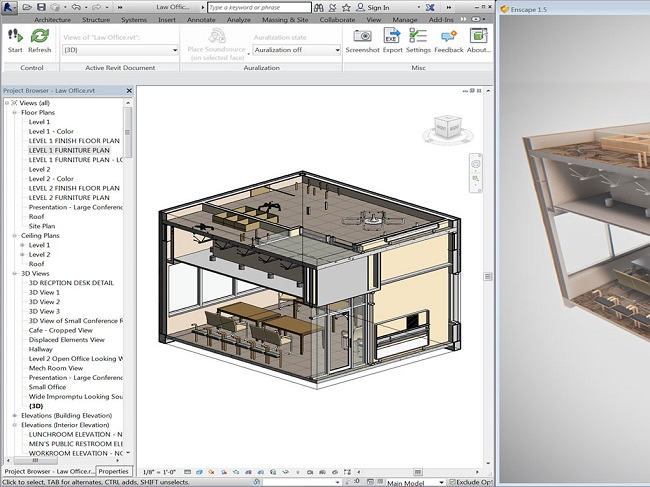This screenshot has width=650, height=487.
Task: Click the zoom tool in navigation bar
Action: pos(475,179)
